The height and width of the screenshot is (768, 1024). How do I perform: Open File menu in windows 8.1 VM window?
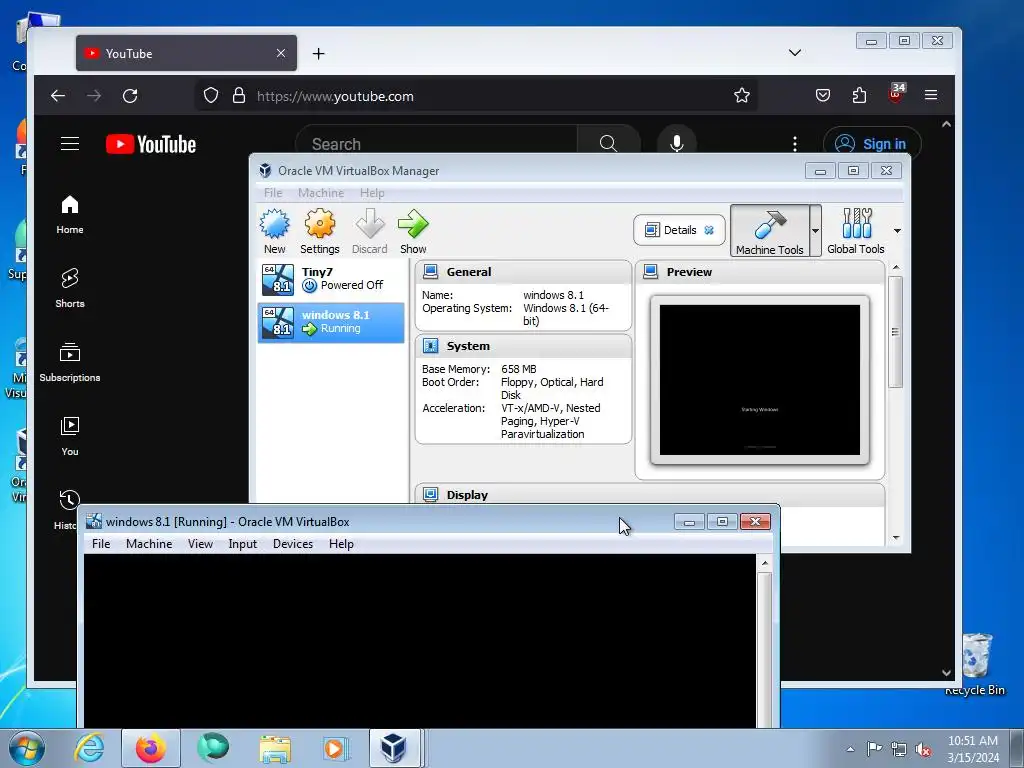101,544
